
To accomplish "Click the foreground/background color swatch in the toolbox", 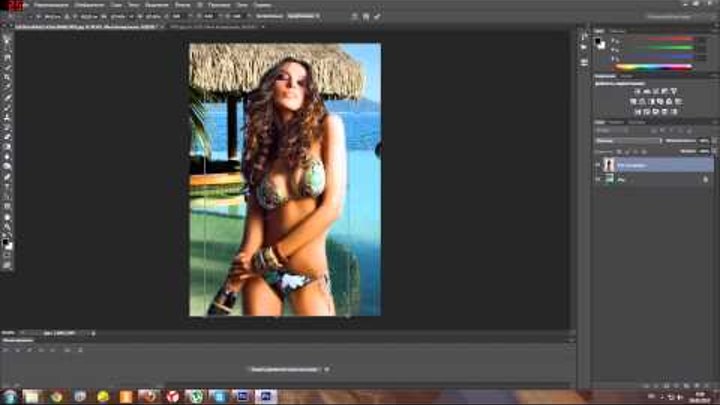I will [7, 243].
